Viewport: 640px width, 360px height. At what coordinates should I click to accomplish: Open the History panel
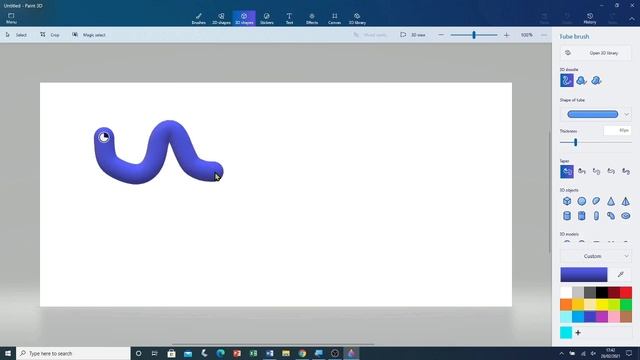[590, 18]
